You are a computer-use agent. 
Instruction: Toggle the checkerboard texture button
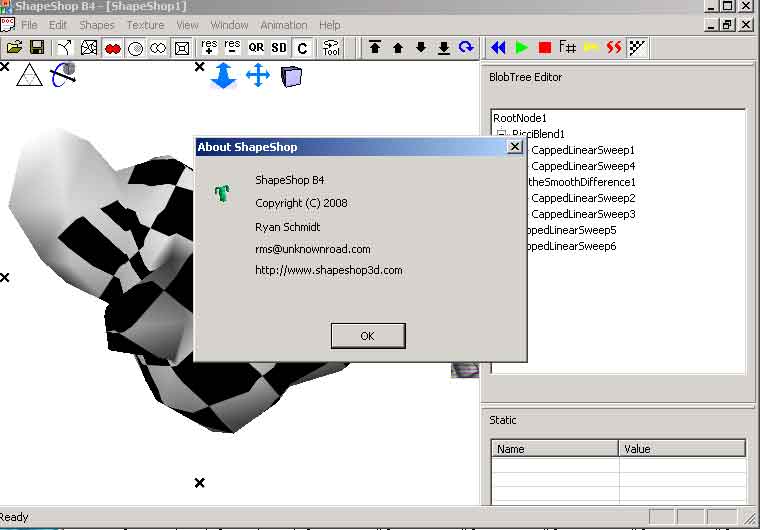(x=638, y=47)
